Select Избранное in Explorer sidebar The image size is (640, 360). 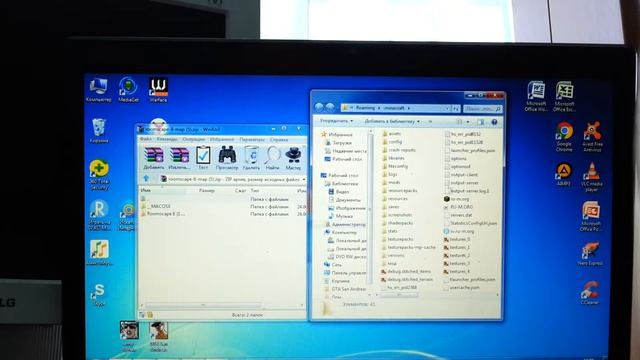coord(337,134)
